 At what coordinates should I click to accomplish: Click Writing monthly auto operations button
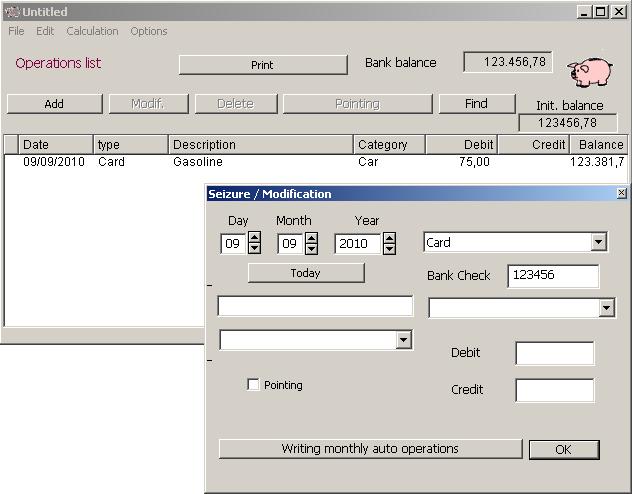(x=370, y=449)
